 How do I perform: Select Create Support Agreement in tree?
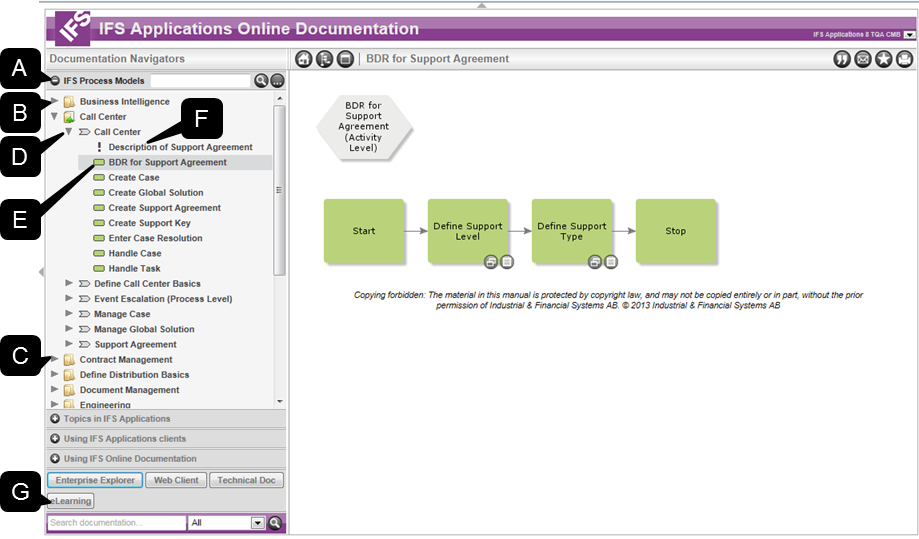(x=164, y=208)
